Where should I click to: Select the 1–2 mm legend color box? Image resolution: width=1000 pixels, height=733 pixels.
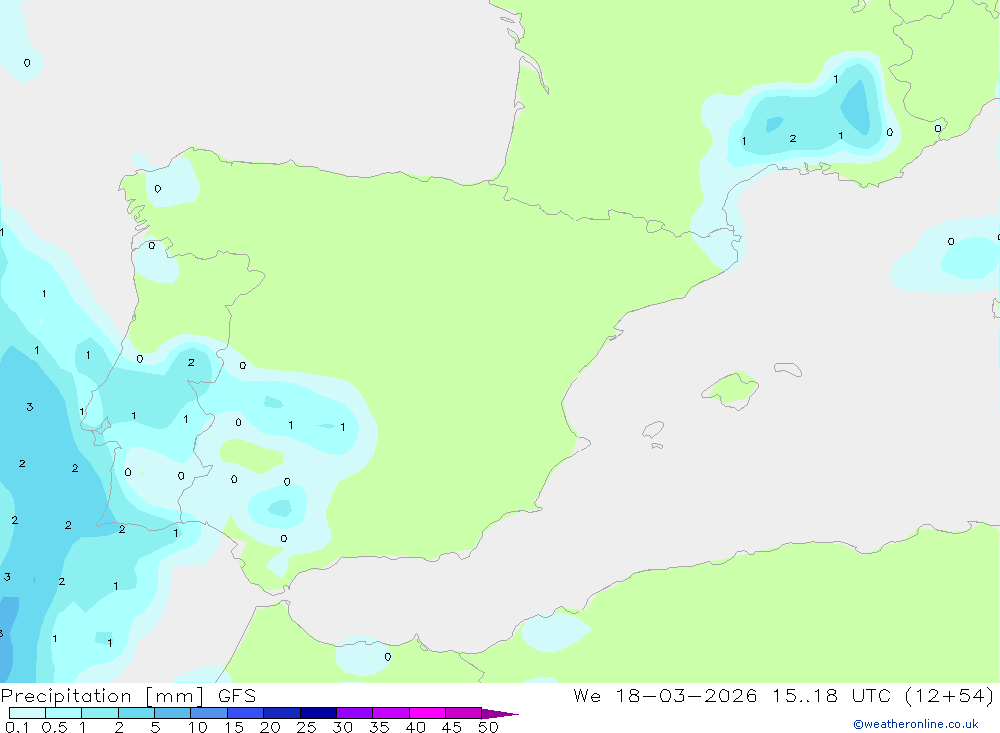(100, 713)
